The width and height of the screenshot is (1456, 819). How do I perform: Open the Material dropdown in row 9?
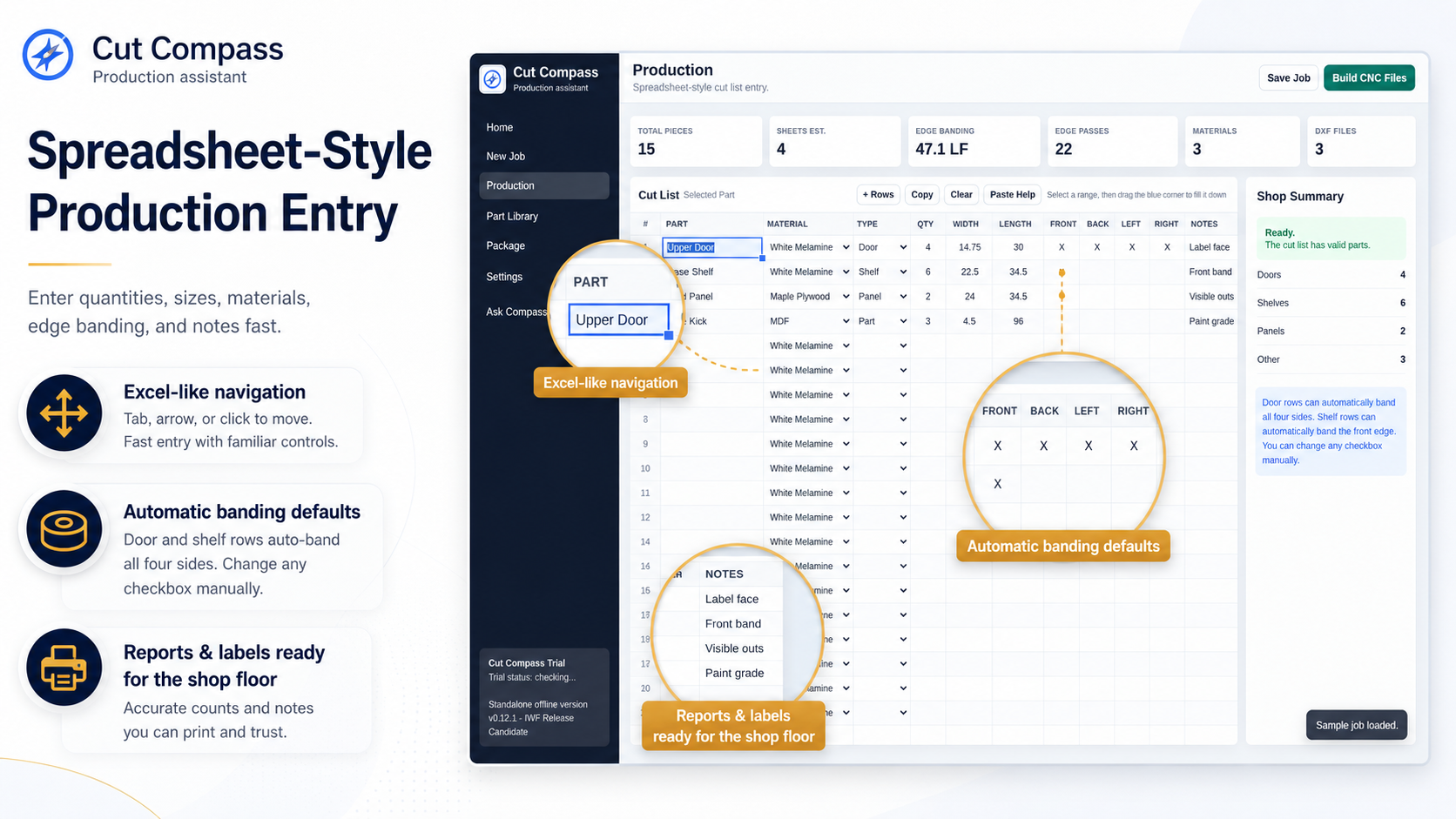click(x=809, y=444)
